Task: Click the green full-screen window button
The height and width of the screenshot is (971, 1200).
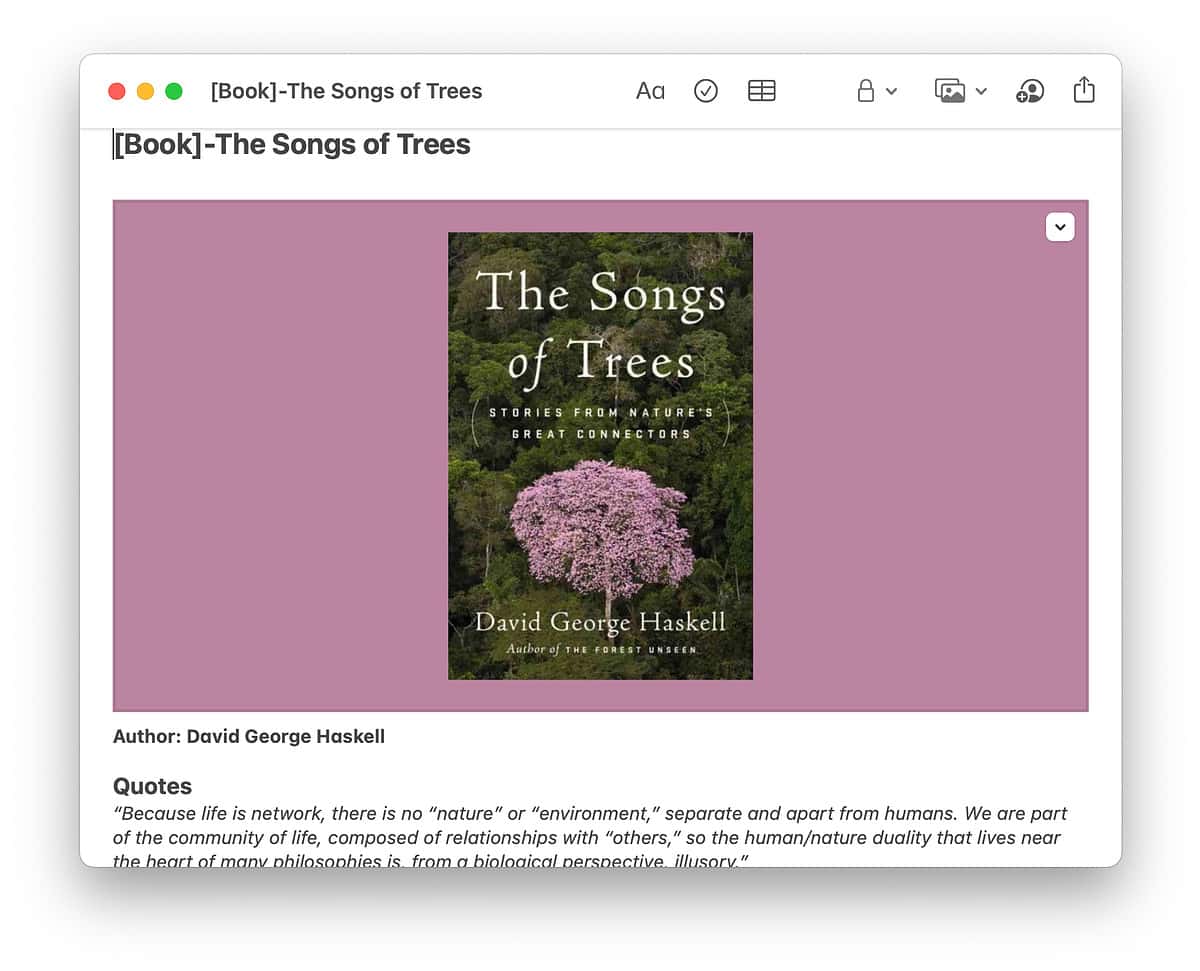Action: [x=174, y=91]
